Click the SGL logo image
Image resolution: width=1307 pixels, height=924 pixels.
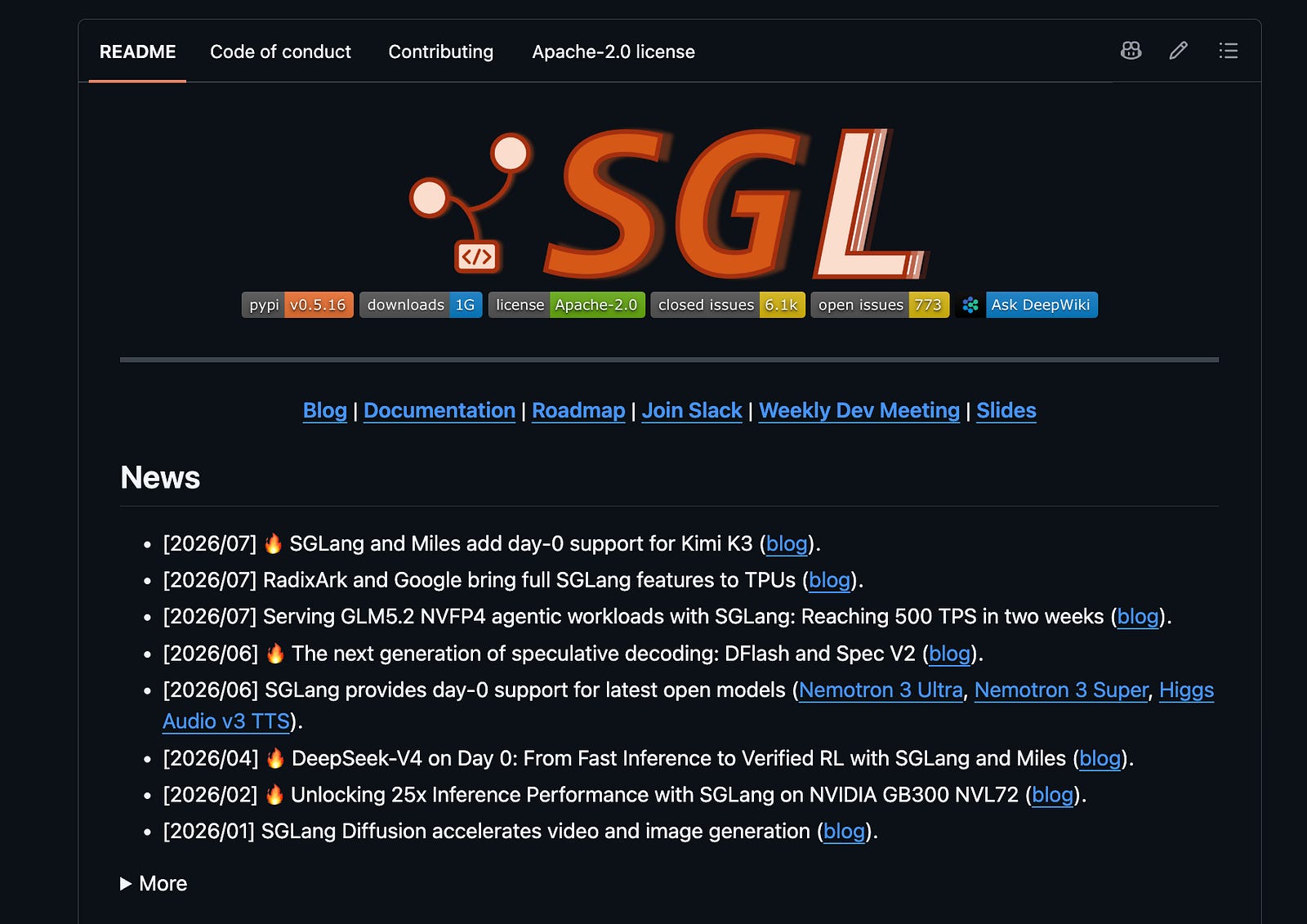click(669, 203)
